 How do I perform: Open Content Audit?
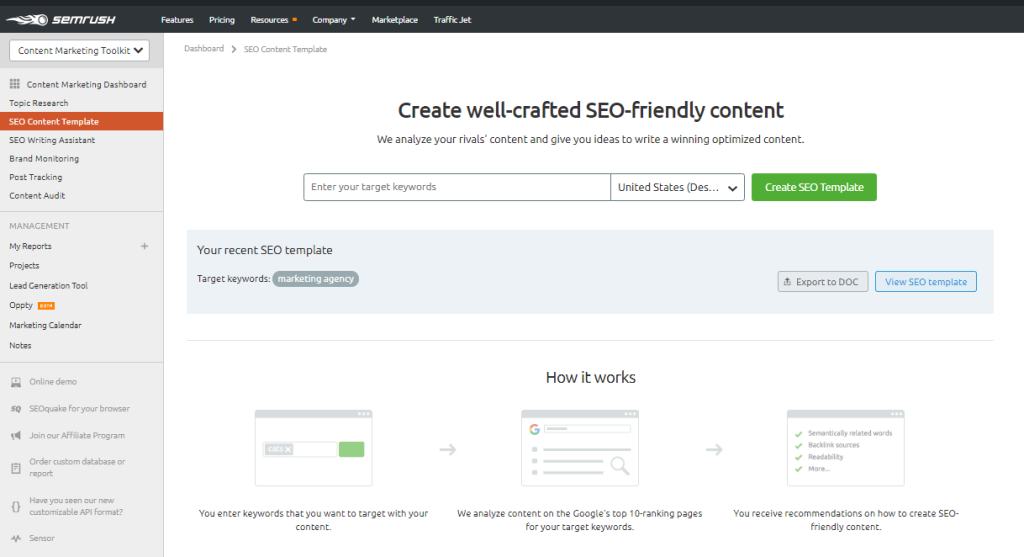coord(37,196)
